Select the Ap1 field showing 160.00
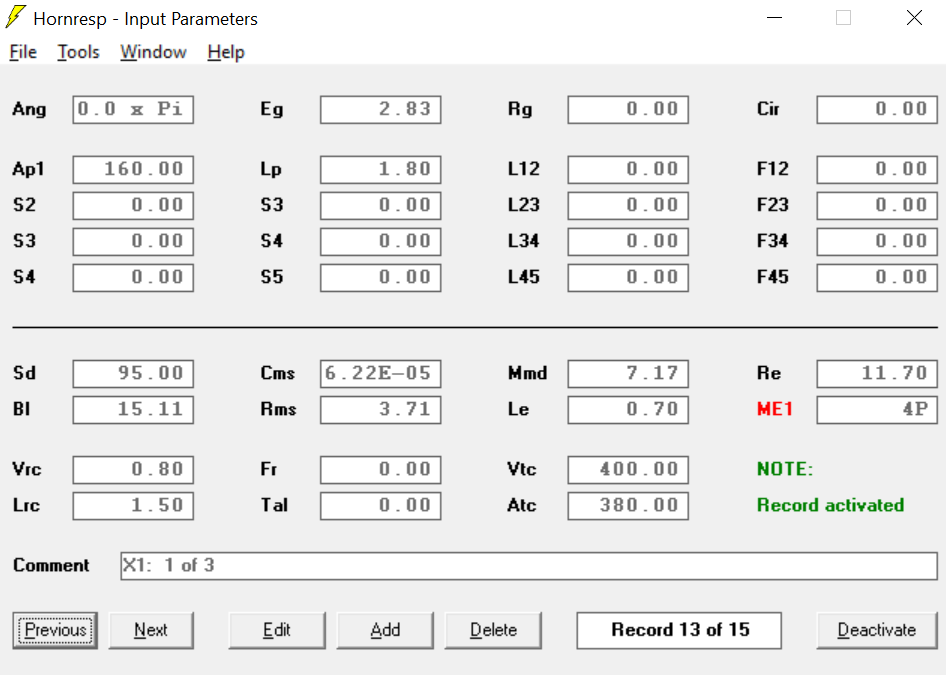The width and height of the screenshot is (946, 675). (x=133, y=170)
